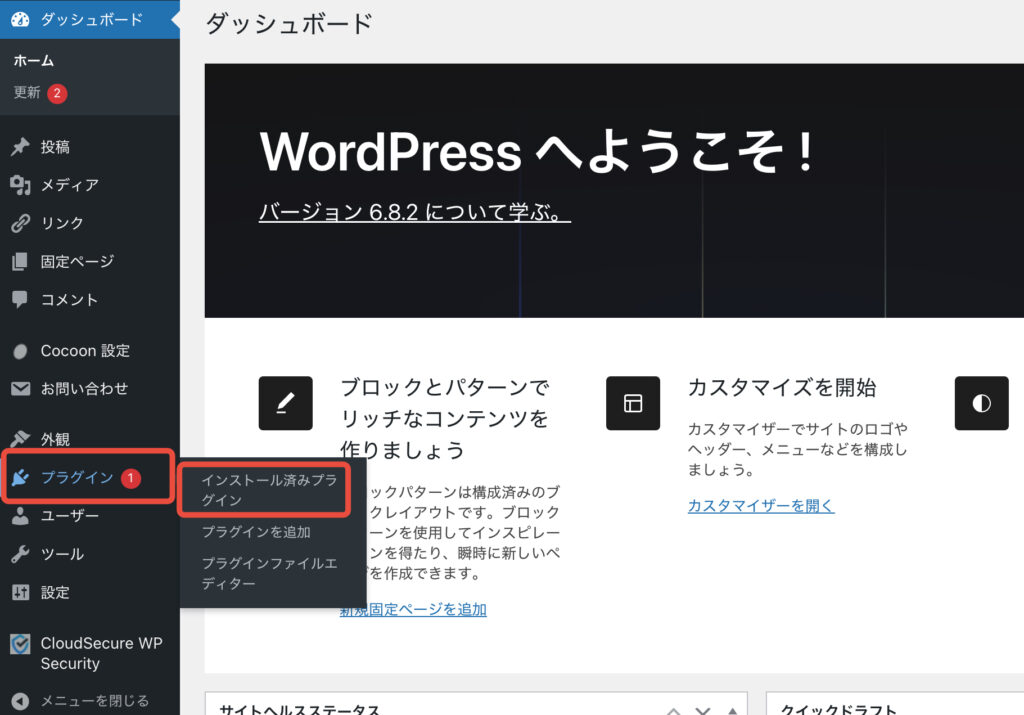Click the layout icon beside カスタマイズを開始
Image resolution: width=1024 pixels, height=715 pixels.
633,403
